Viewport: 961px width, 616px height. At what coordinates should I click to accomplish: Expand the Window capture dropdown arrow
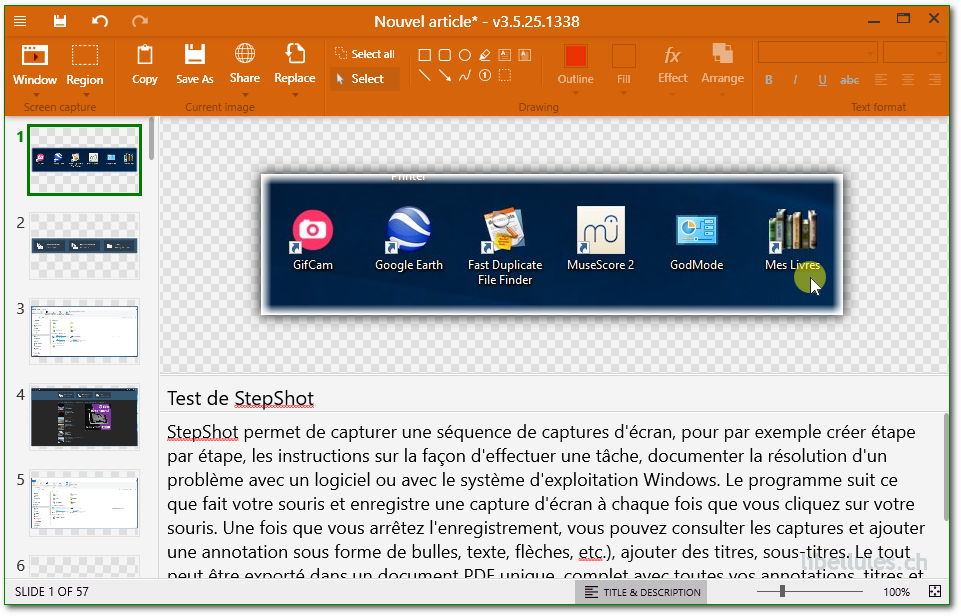coord(36,94)
